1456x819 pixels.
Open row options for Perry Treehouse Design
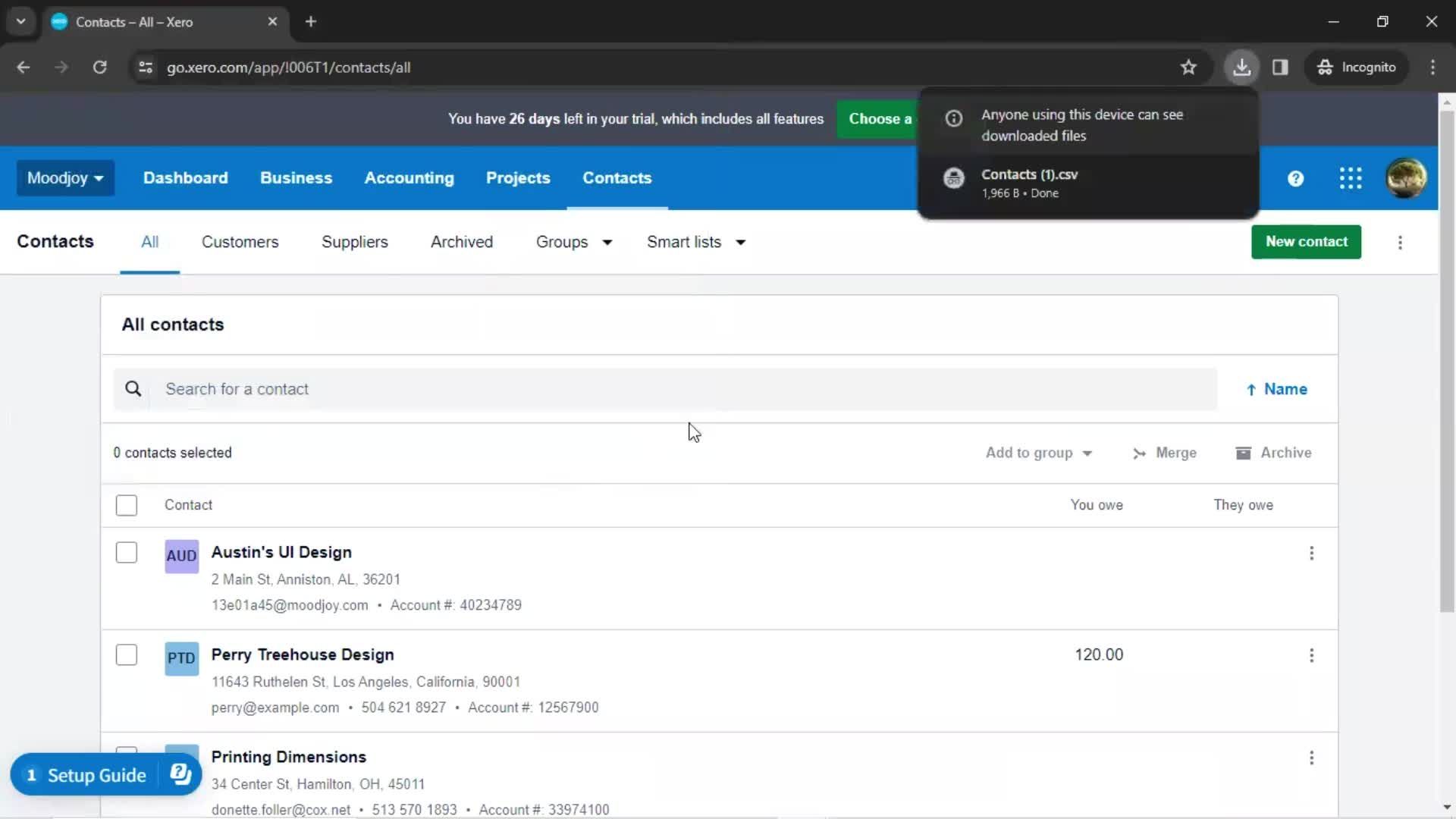tap(1311, 656)
